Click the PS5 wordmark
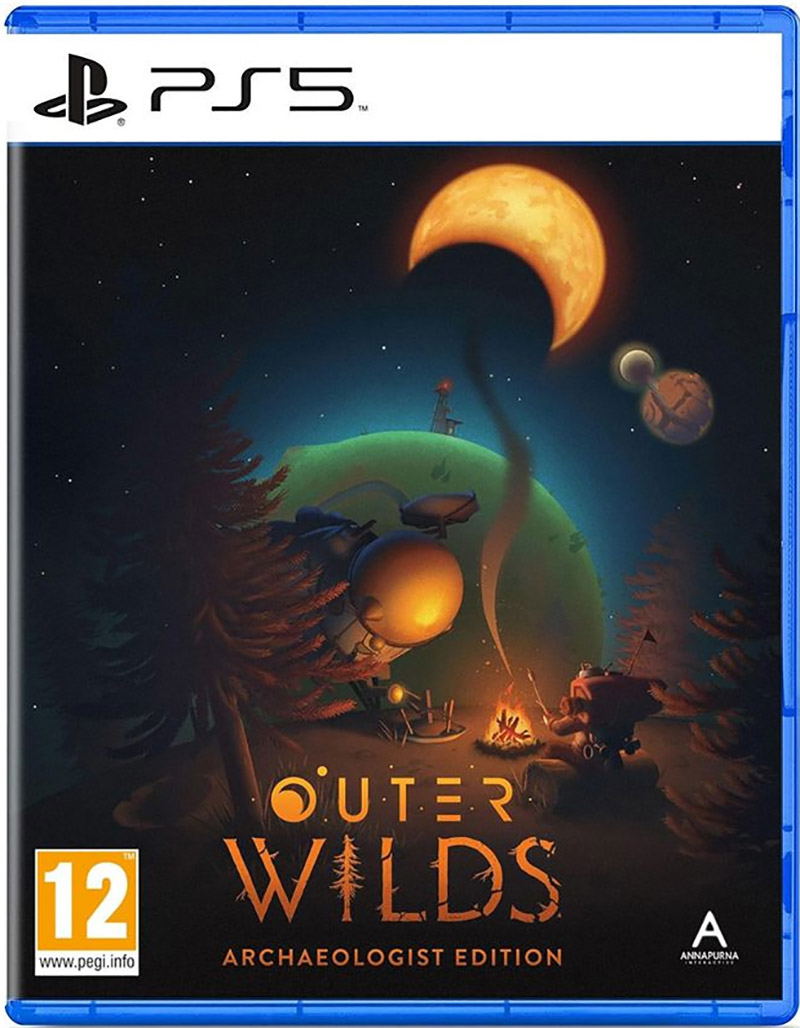Viewport: 800px width, 1028px height. click(x=252, y=89)
